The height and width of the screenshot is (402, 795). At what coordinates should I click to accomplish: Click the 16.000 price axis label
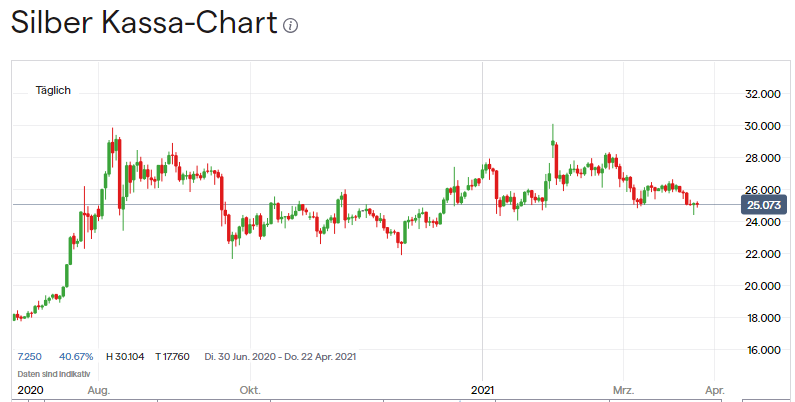pyautogui.click(x=762, y=350)
